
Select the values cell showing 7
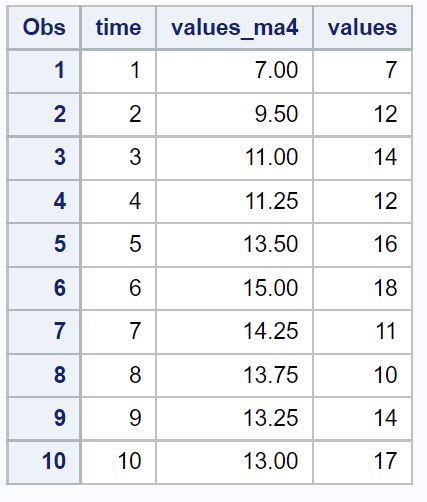(362, 71)
